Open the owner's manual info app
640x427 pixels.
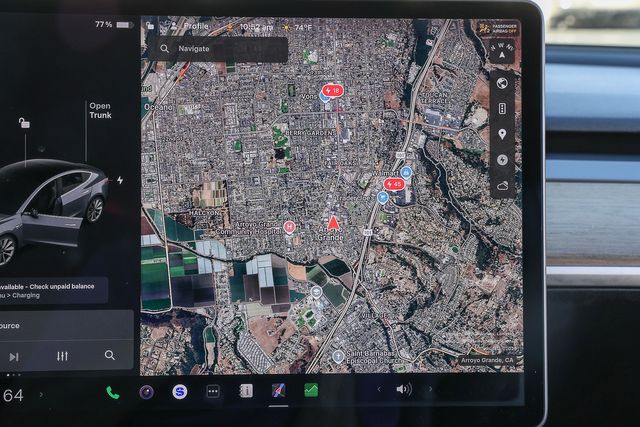pyautogui.click(x=246, y=391)
